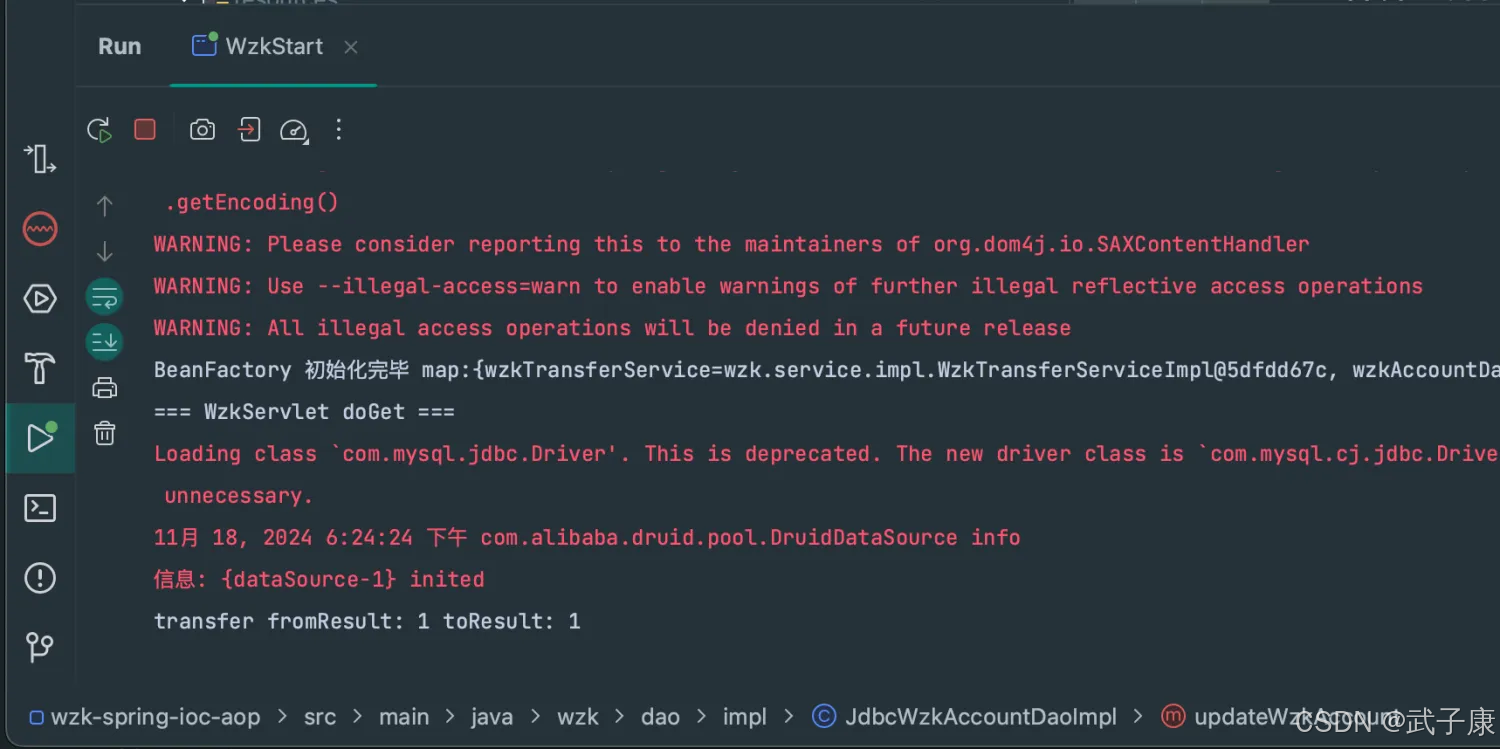Jump down the stack trace arrow
Image resolution: width=1500 pixels, height=749 pixels.
click(104, 251)
